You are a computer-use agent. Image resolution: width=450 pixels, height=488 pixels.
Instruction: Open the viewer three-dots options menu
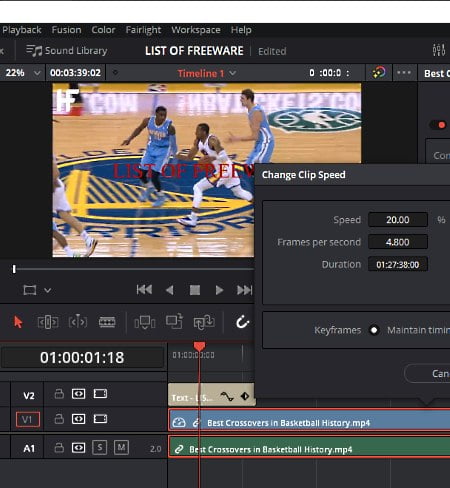(404, 72)
